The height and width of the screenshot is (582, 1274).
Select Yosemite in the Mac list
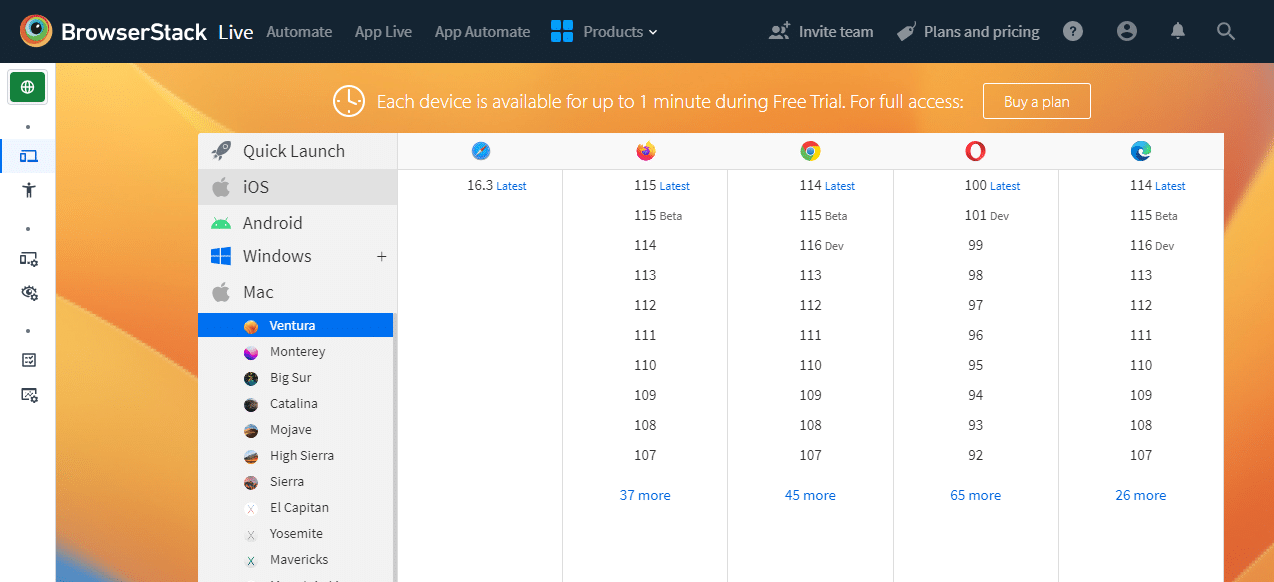[296, 534]
